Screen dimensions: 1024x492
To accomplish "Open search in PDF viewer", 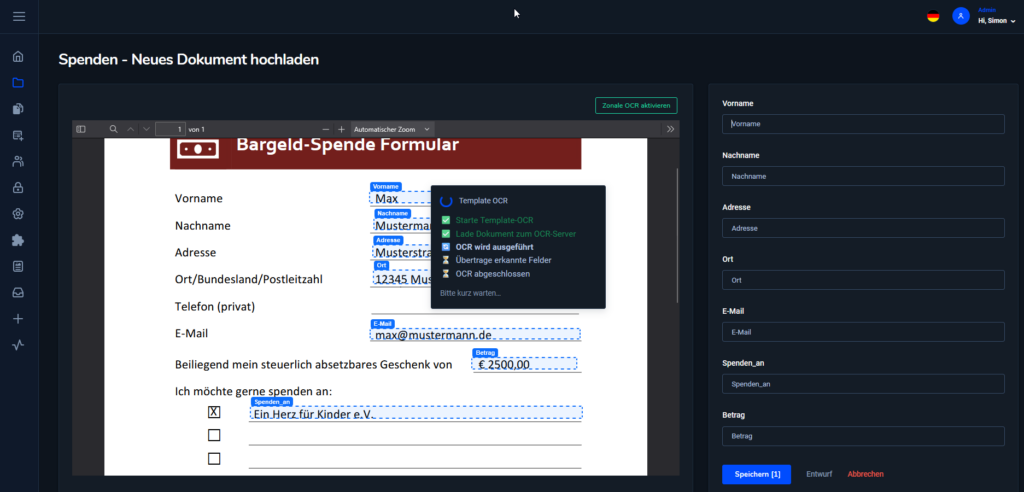I will [114, 129].
